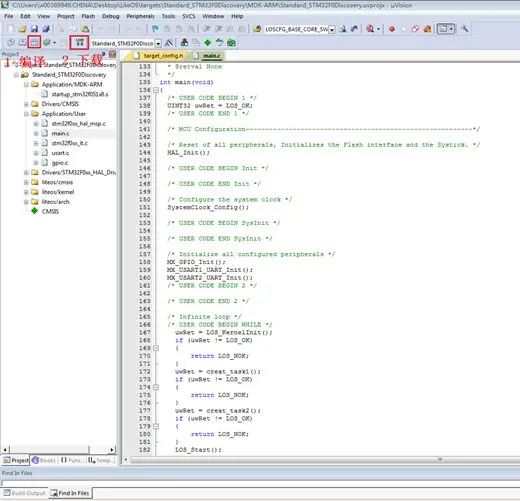520x501 pixels.
Task: Click the Open file folder icon
Action: 22,29
